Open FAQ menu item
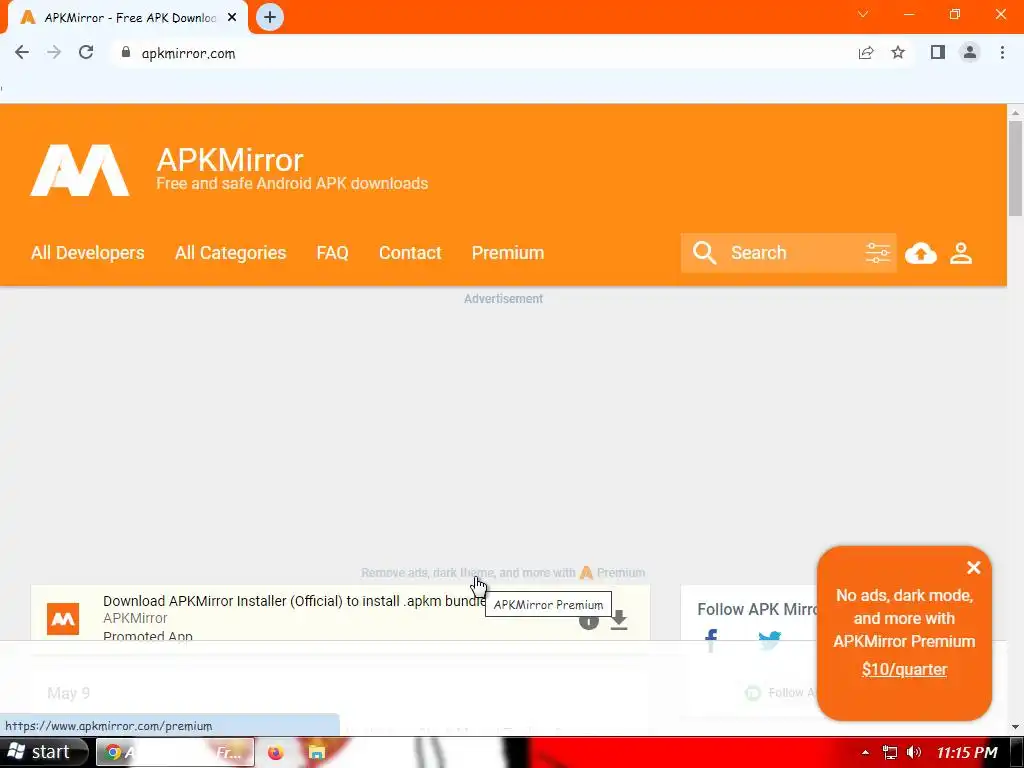This screenshot has height=768, width=1024. tap(332, 253)
